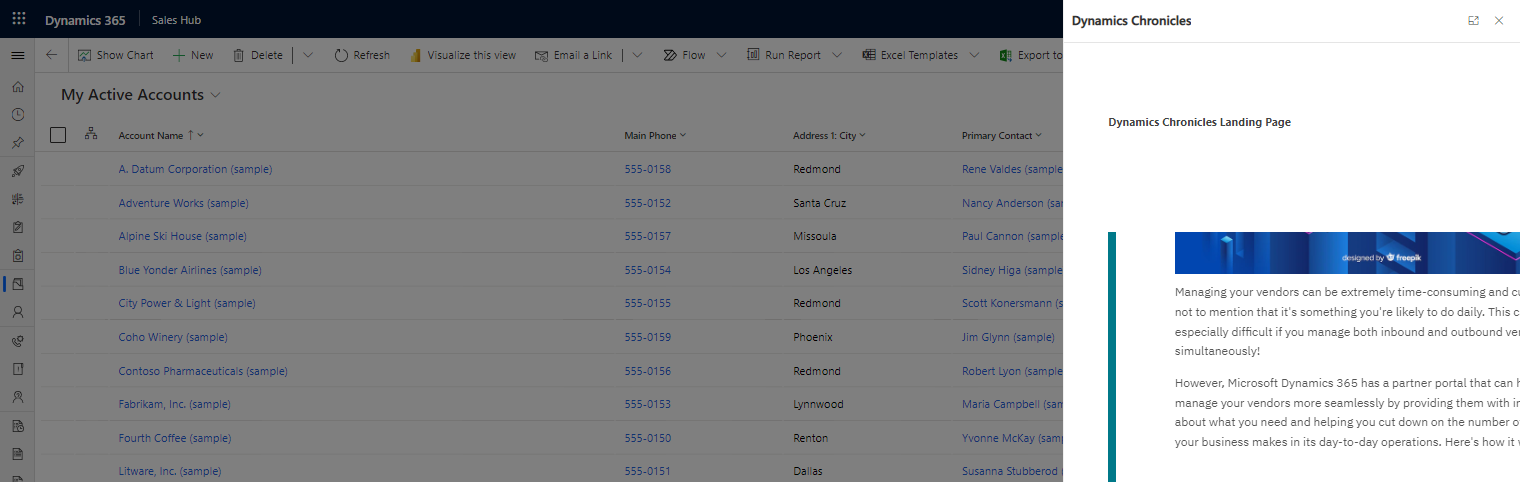
Task: Click the Dynamics Chronicles Landing Page heading
Action: click(x=1199, y=122)
